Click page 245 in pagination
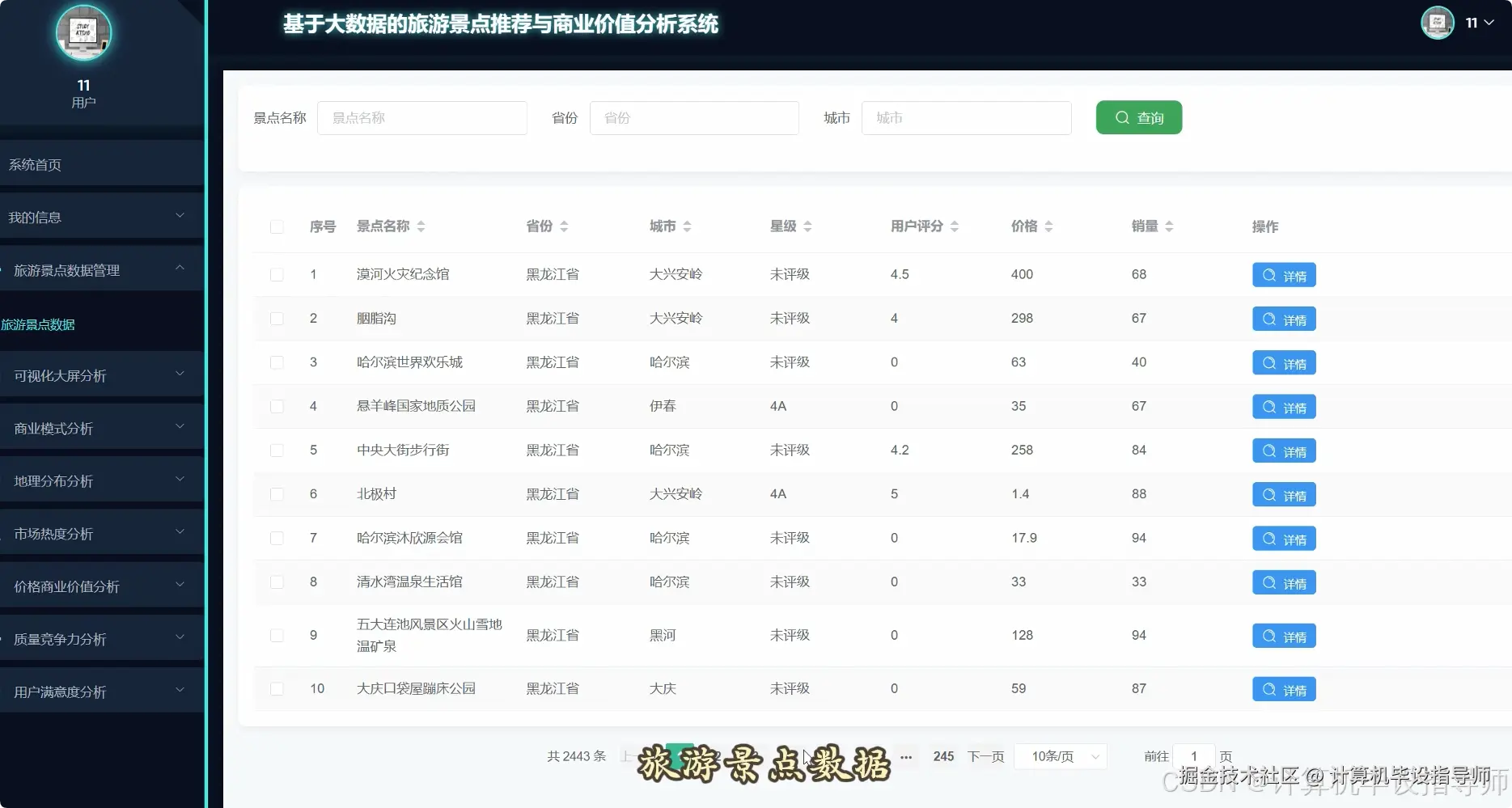The image size is (1512, 808). [942, 756]
